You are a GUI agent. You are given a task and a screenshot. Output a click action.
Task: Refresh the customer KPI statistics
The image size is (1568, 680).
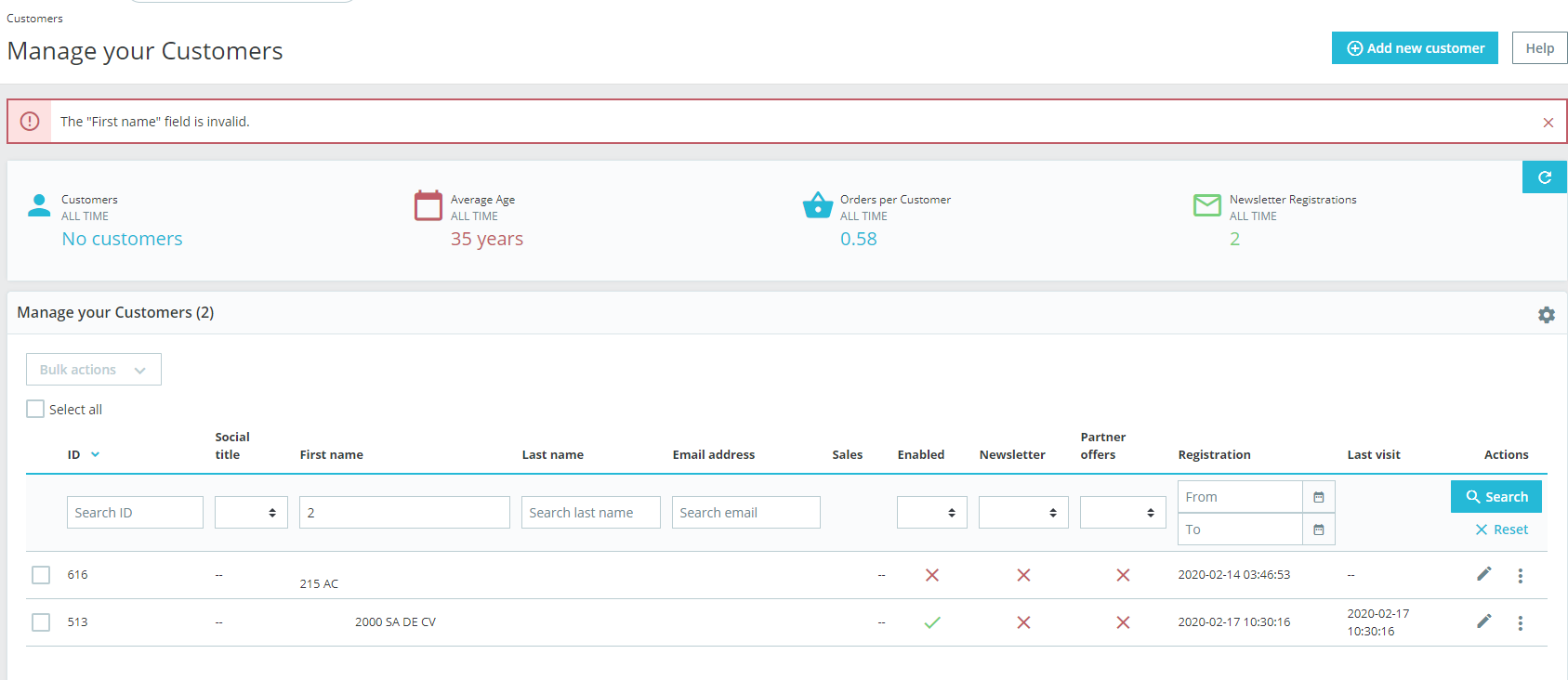[1545, 177]
